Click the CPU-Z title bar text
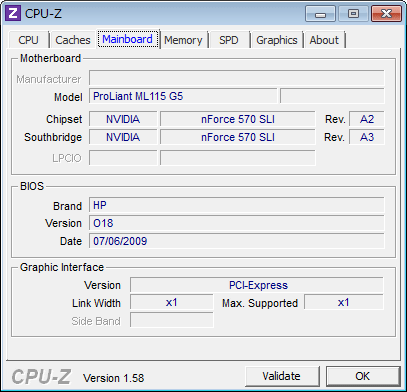The width and height of the screenshot is (407, 392). tap(43, 14)
